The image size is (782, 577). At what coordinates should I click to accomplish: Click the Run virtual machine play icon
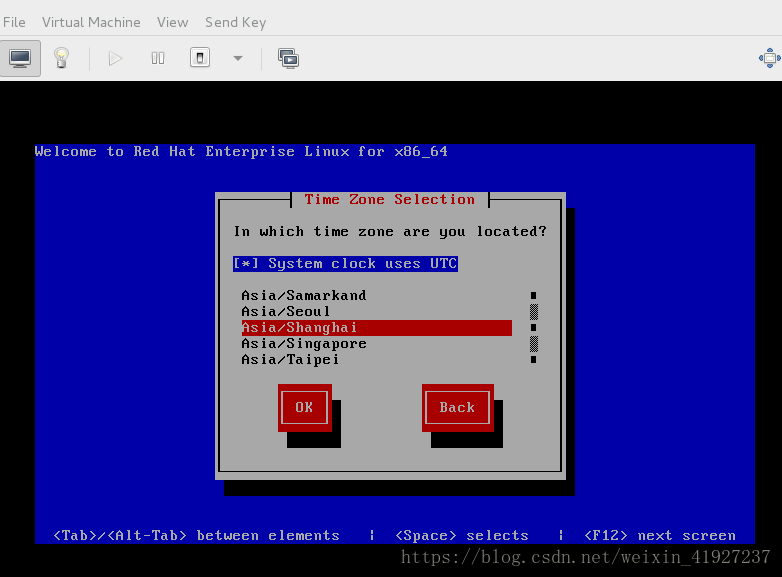pyautogui.click(x=115, y=58)
